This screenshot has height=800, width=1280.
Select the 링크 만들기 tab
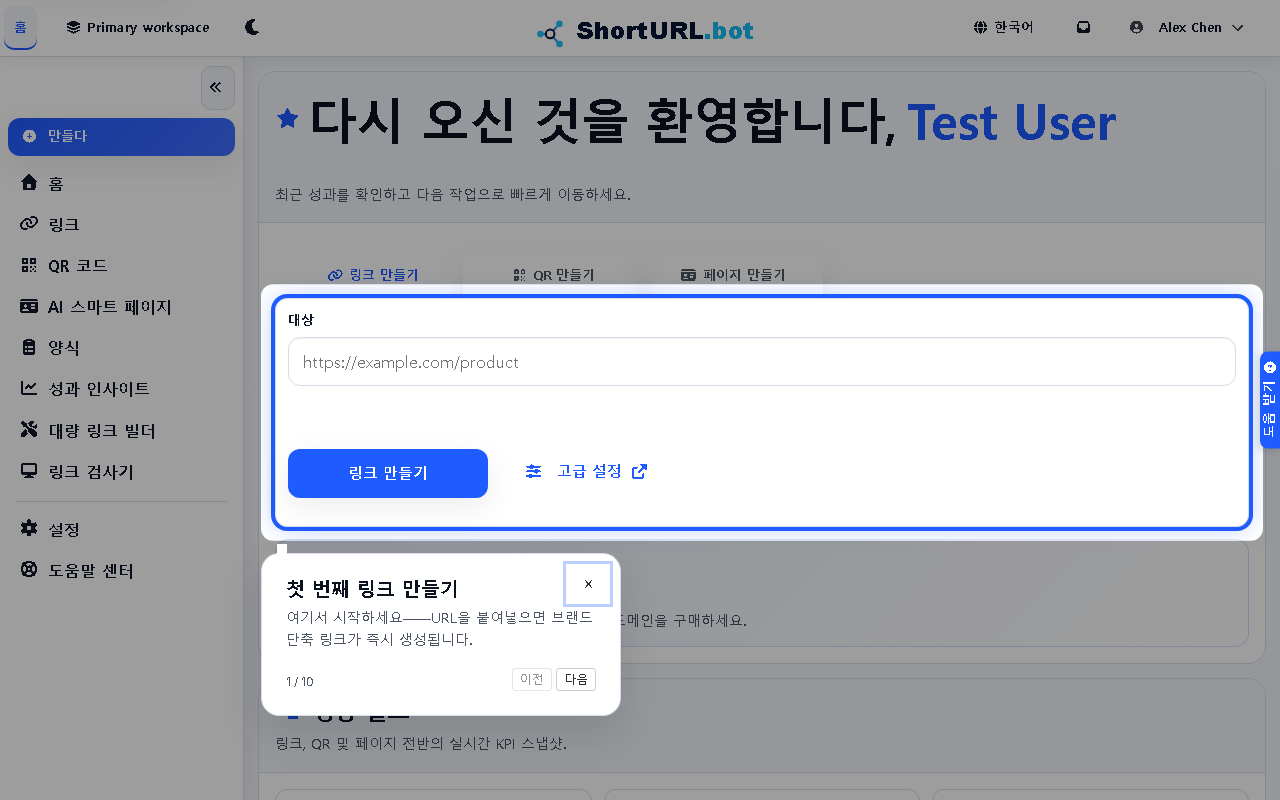(373, 275)
